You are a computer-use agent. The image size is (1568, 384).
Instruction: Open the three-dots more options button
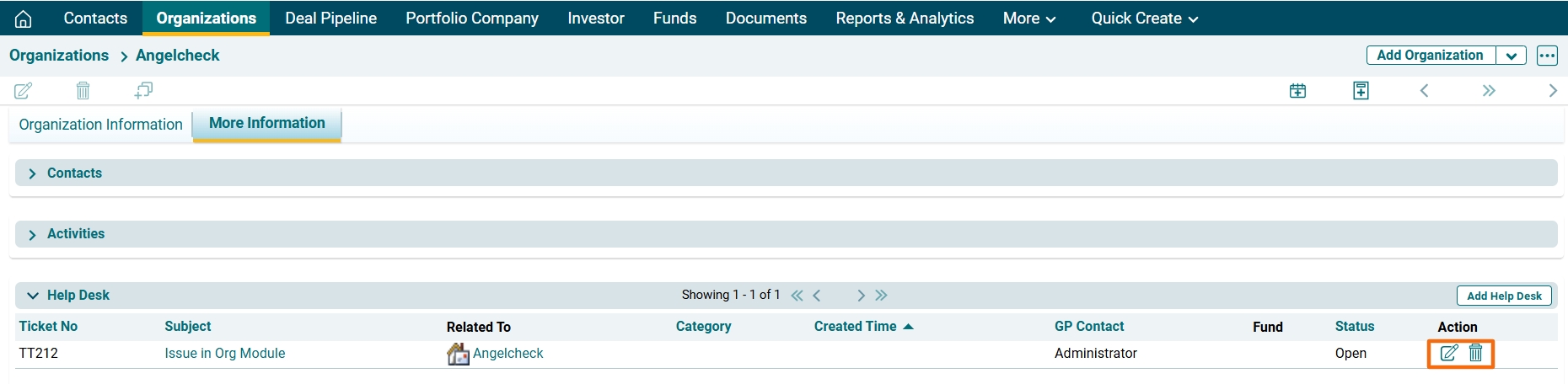coord(1547,56)
